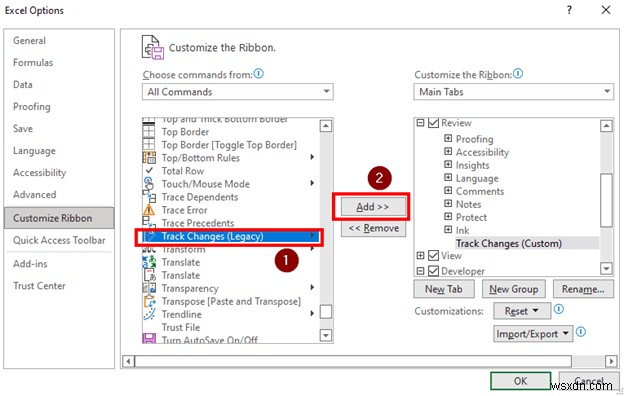
Task: Click info icon next to Reset
Action: (559, 309)
